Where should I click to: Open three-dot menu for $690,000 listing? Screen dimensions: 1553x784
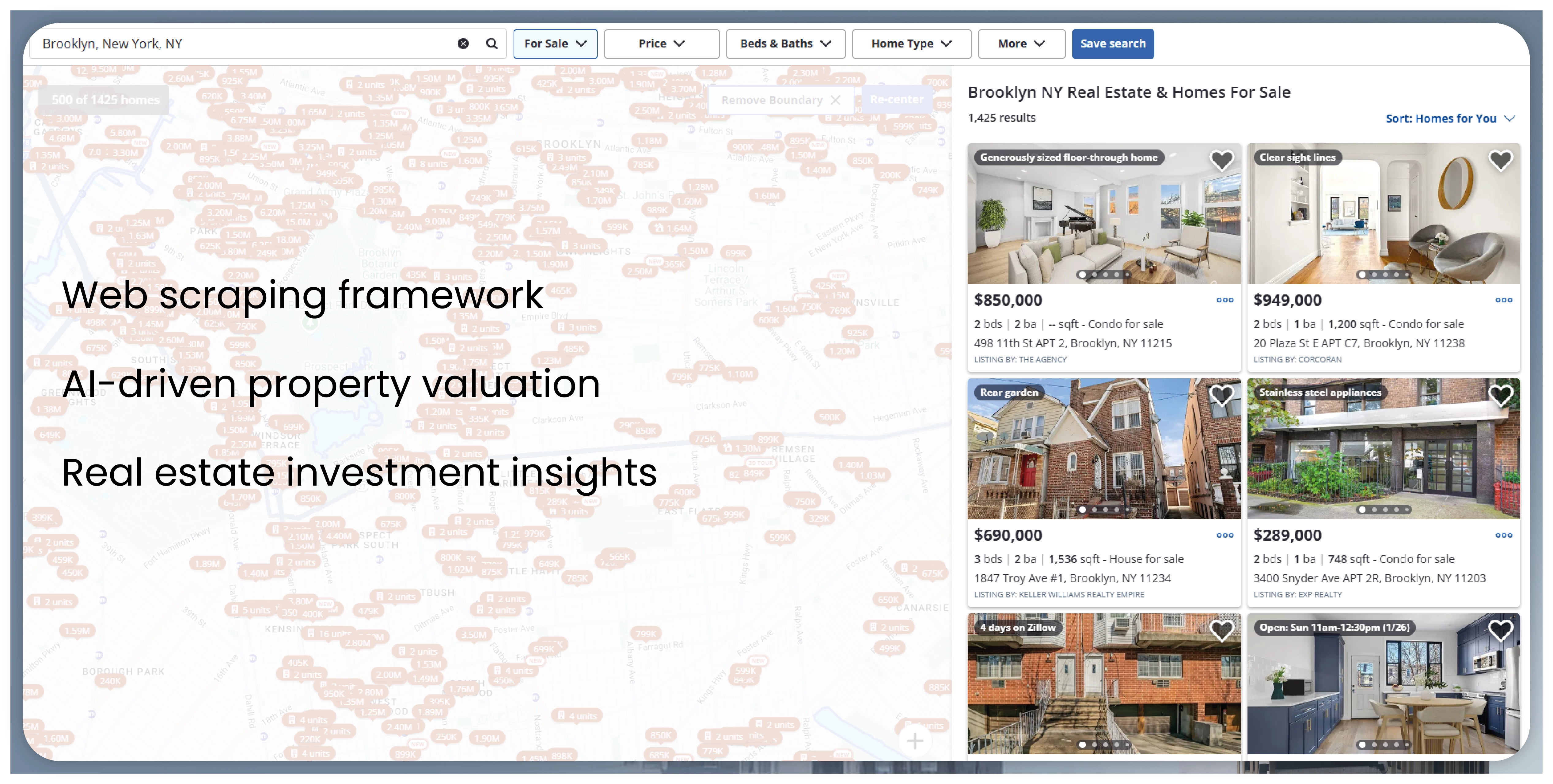tap(1225, 535)
